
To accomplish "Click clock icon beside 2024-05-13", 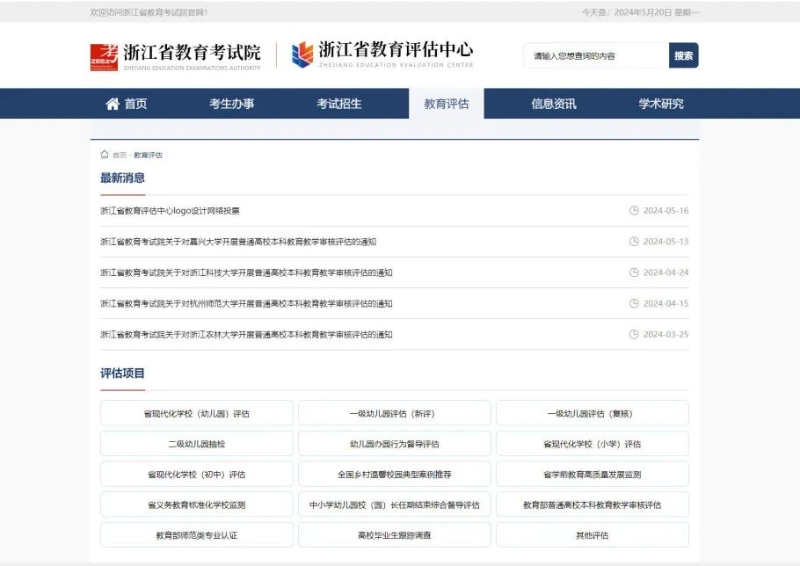I will (x=634, y=242).
